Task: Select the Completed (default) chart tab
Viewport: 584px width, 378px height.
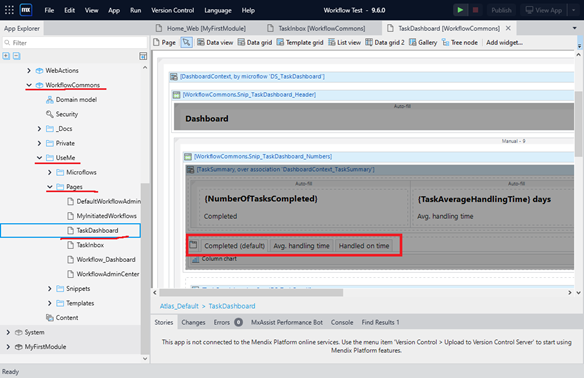Action: pos(234,246)
